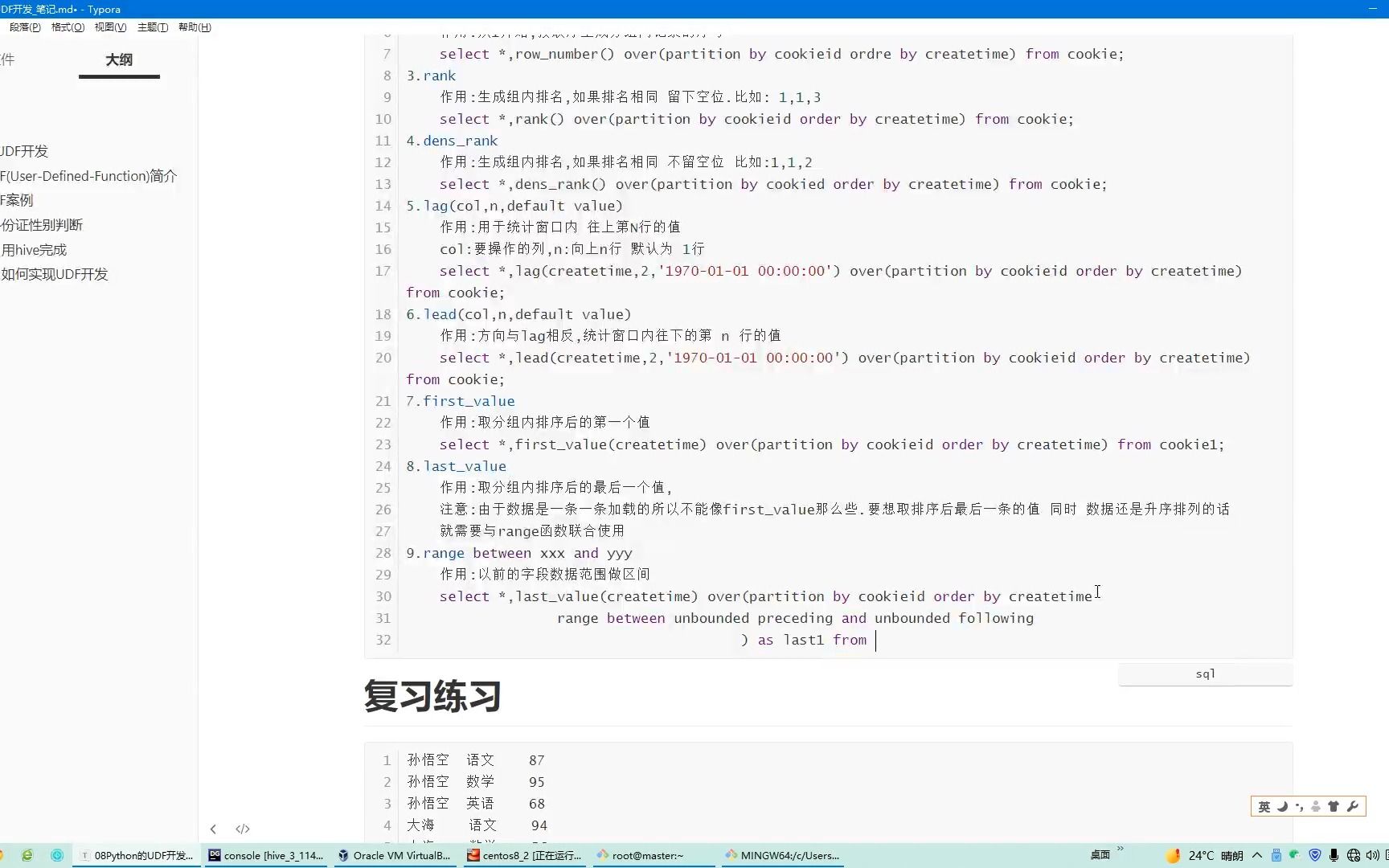Collapse sidebar with left arrow icon

tap(213, 829)
